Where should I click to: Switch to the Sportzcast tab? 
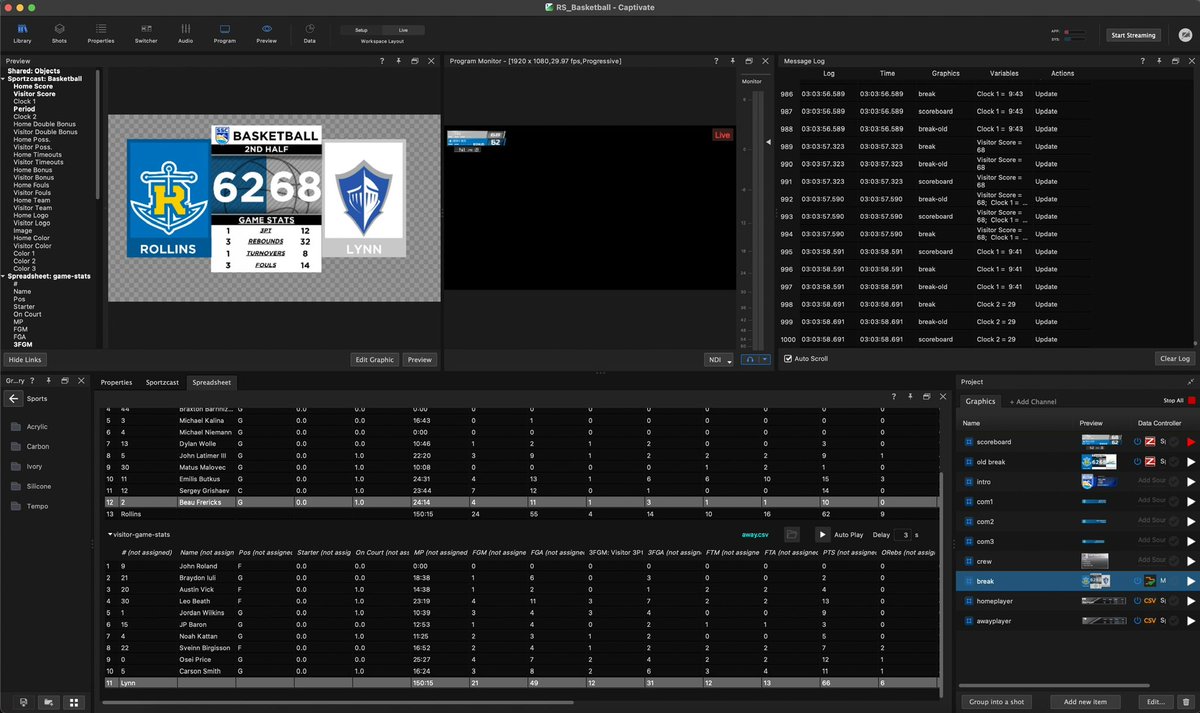pos(162,382)
